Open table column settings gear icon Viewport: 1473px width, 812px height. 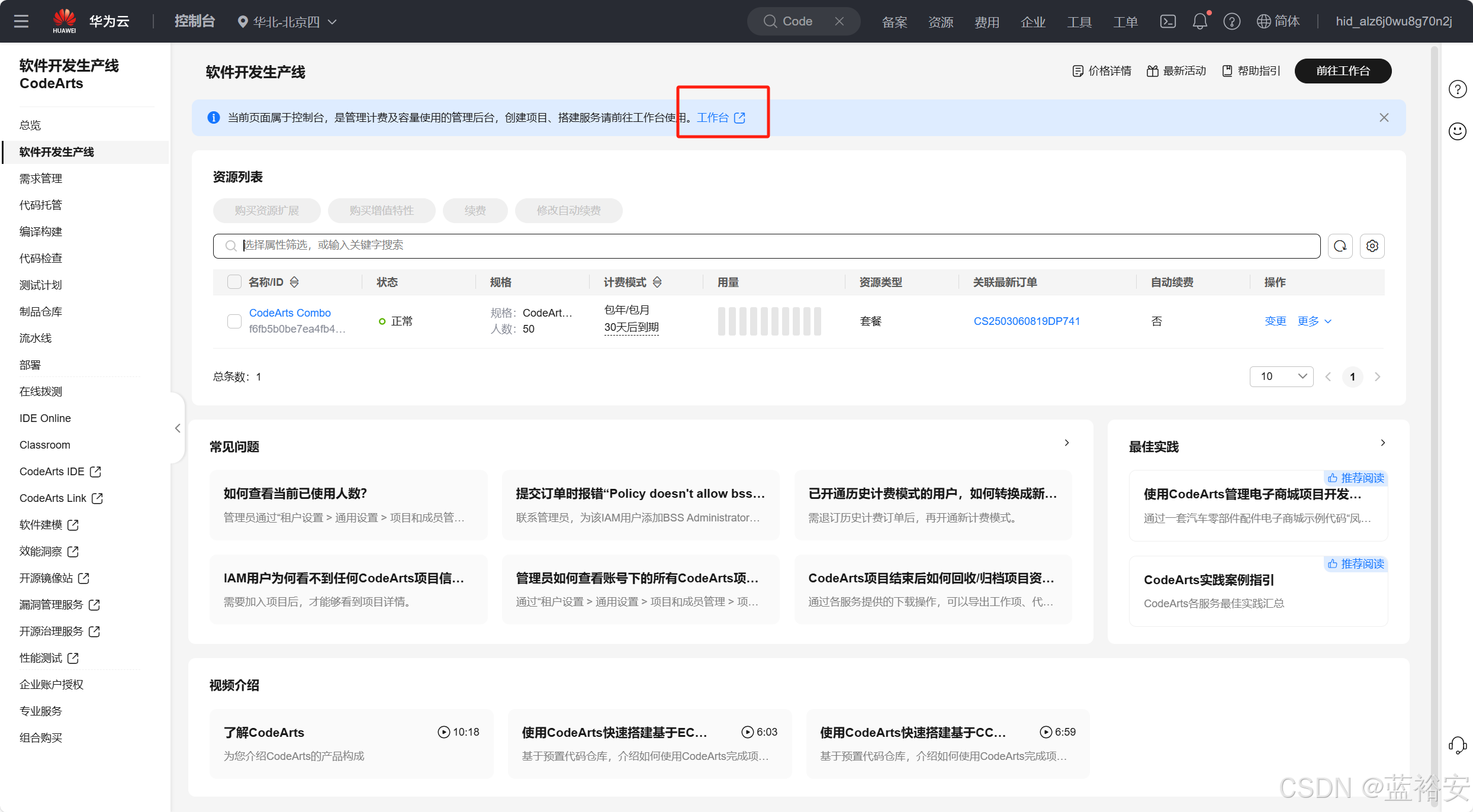pos(1372,246)
